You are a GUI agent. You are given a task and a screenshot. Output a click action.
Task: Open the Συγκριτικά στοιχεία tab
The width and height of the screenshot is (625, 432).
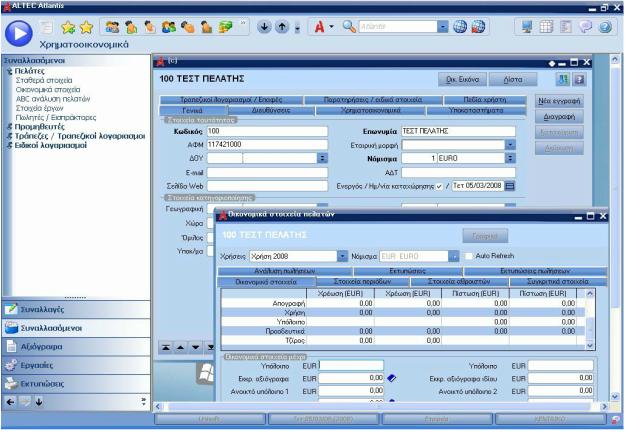click(558, 281)
